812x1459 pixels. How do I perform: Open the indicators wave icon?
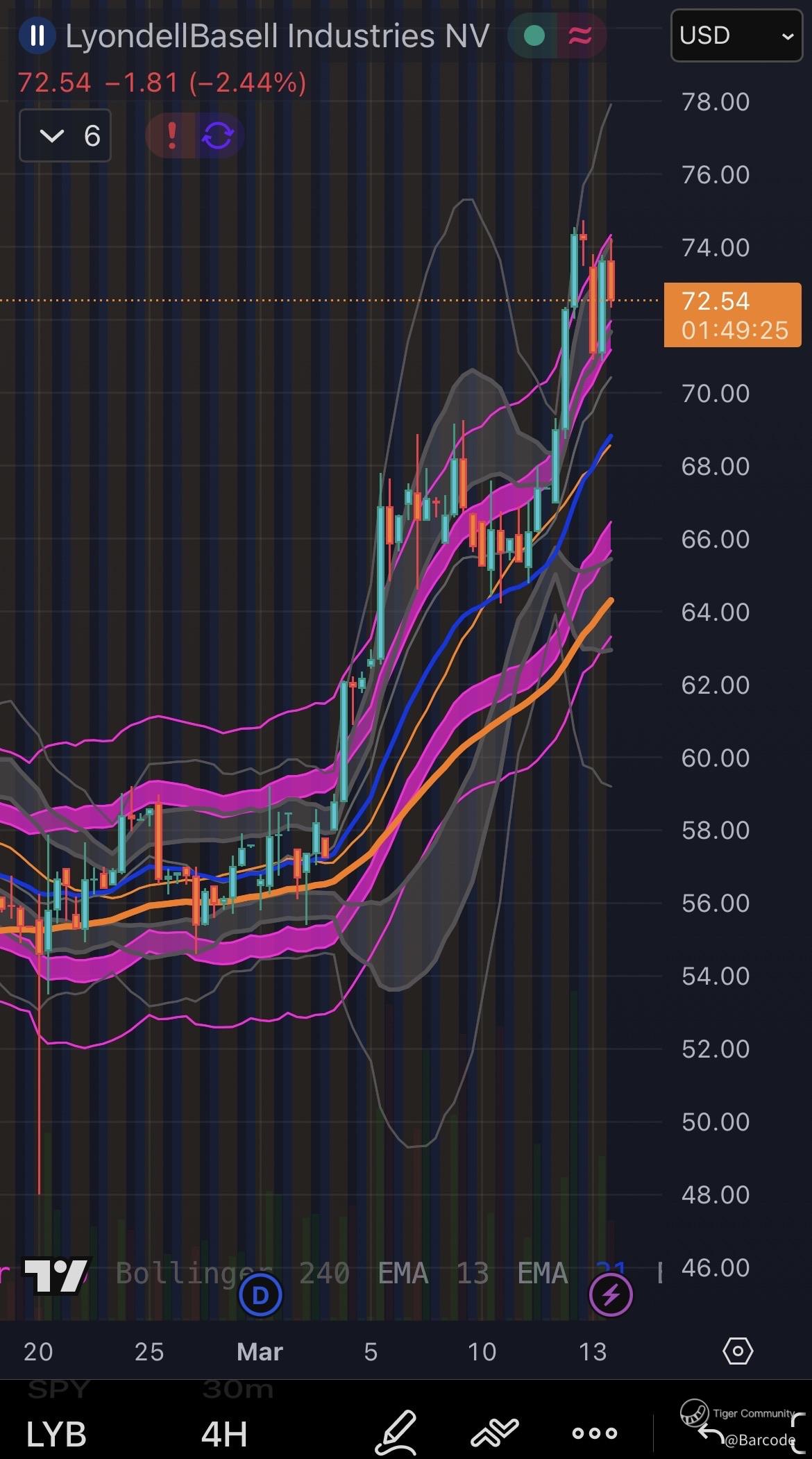pyautogui.click(x=495, y=1433)
